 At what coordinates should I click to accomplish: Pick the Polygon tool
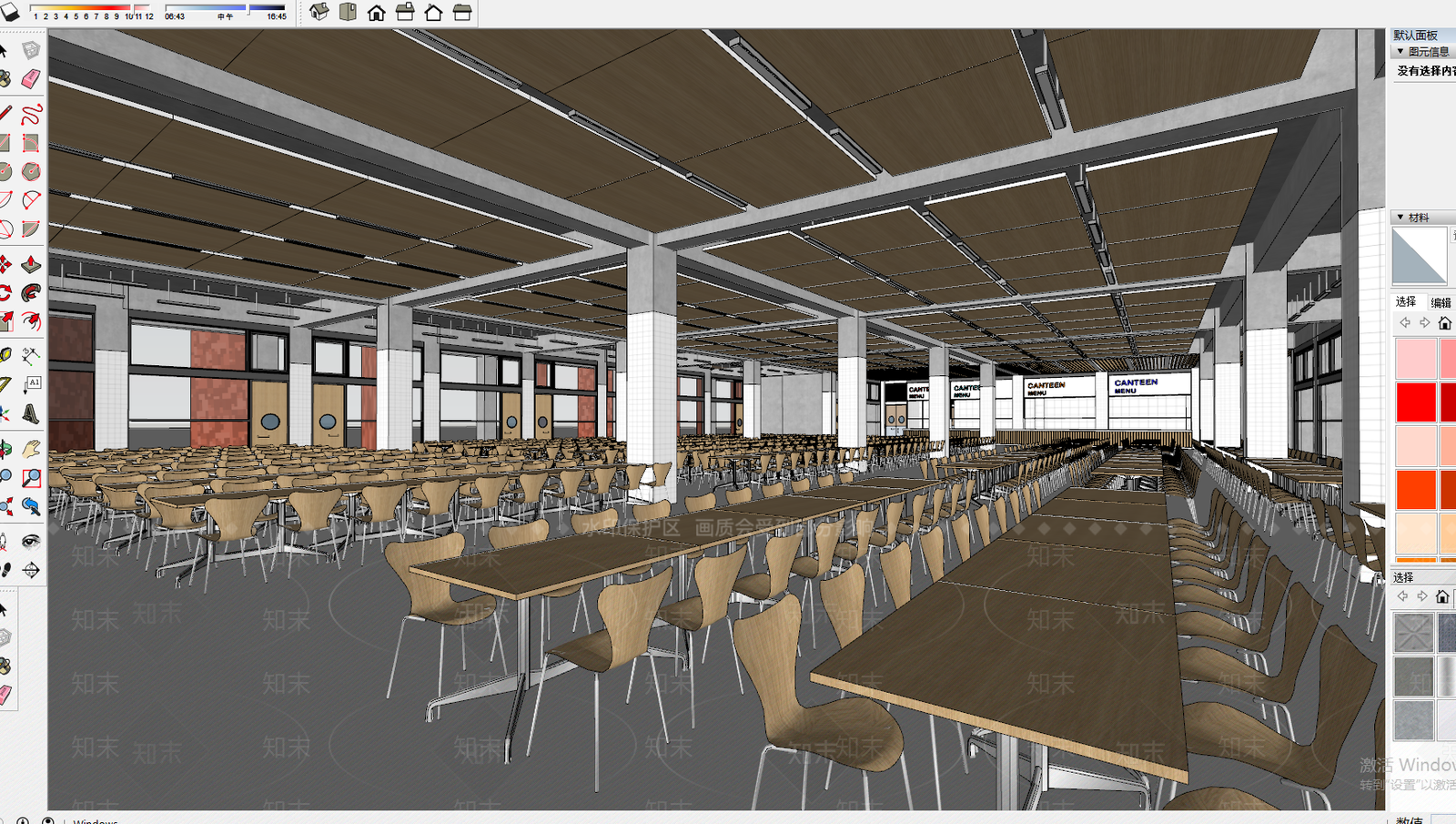click(x=31, y=171)
